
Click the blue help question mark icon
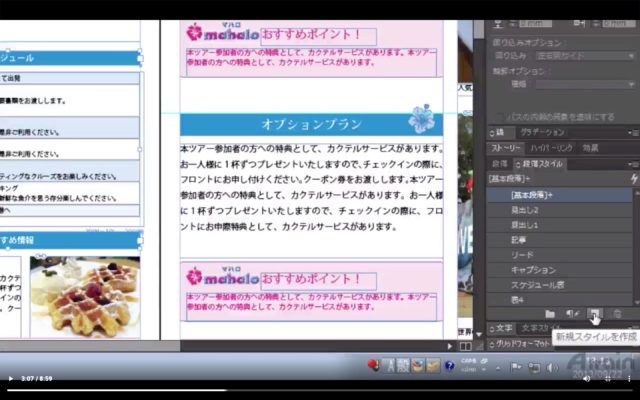449,366
